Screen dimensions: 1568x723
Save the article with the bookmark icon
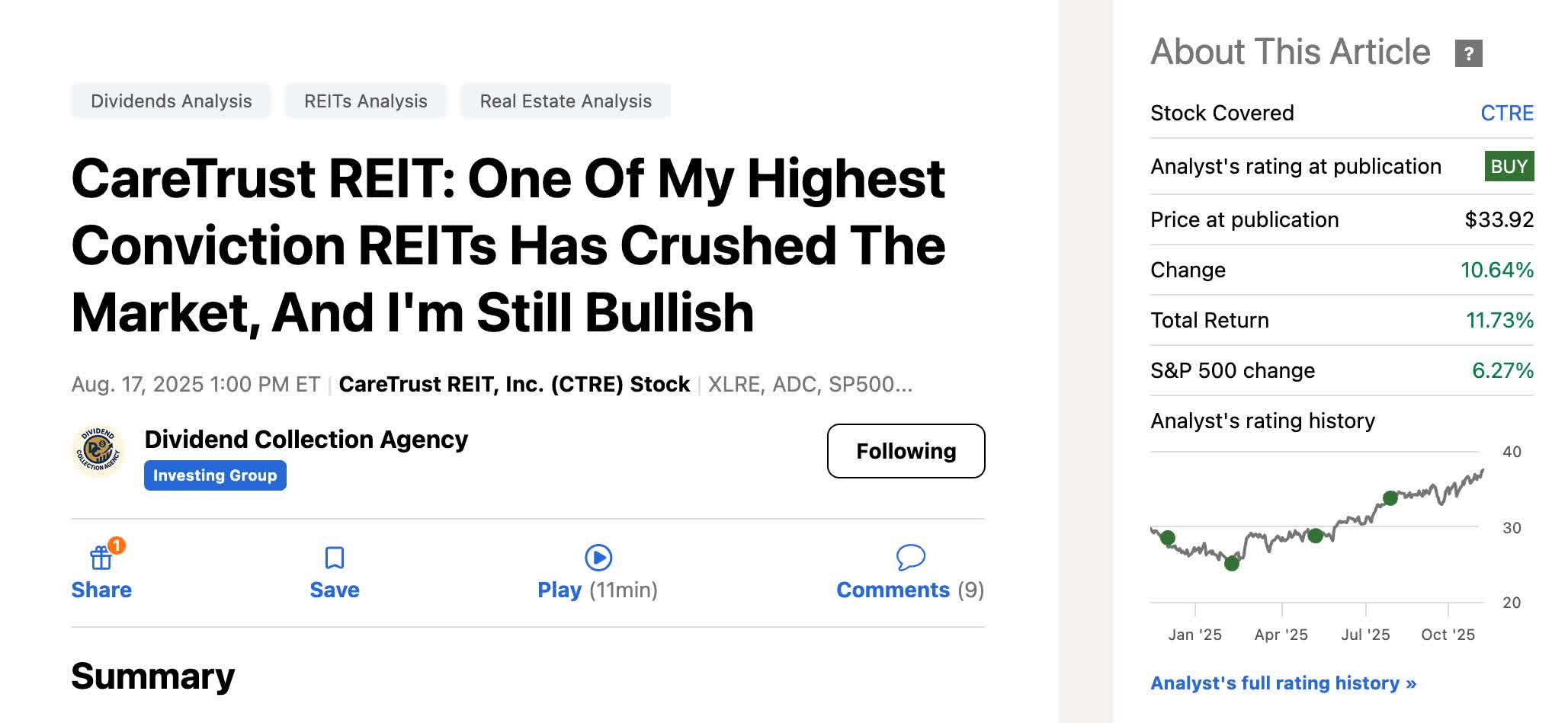click(x=333, y=558)
